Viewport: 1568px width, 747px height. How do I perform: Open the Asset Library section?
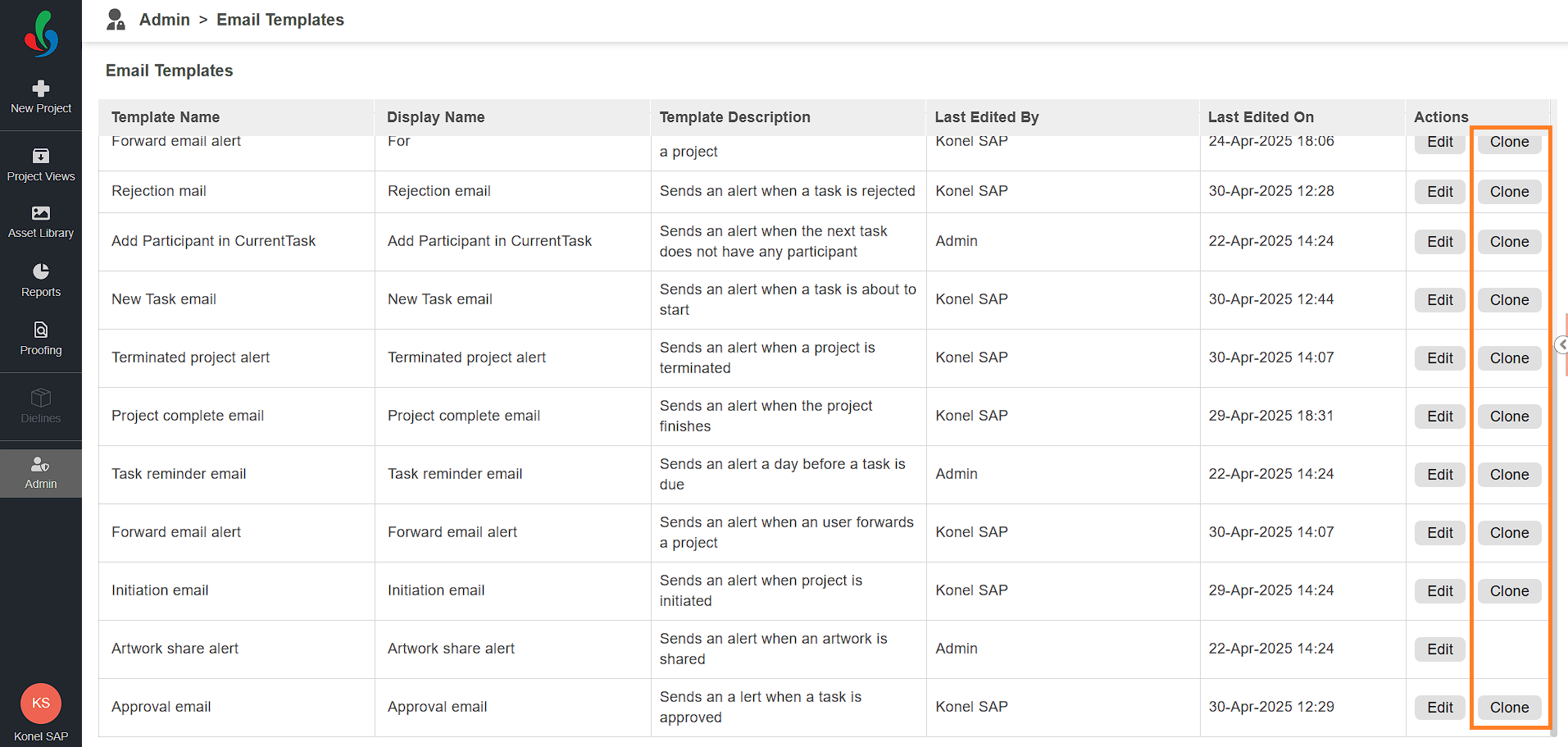tap(41, 222)
